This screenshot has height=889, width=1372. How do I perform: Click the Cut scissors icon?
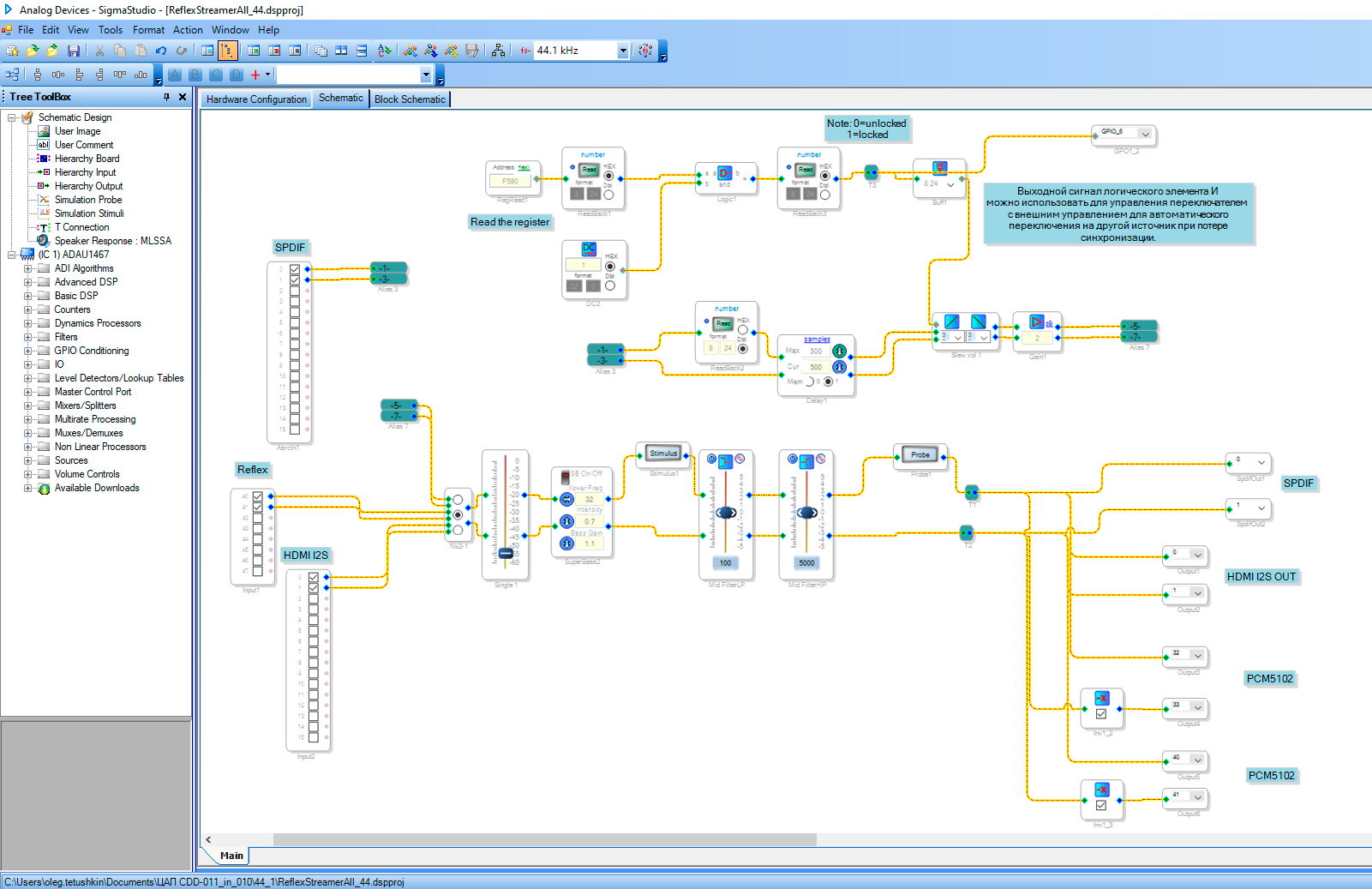100,51
